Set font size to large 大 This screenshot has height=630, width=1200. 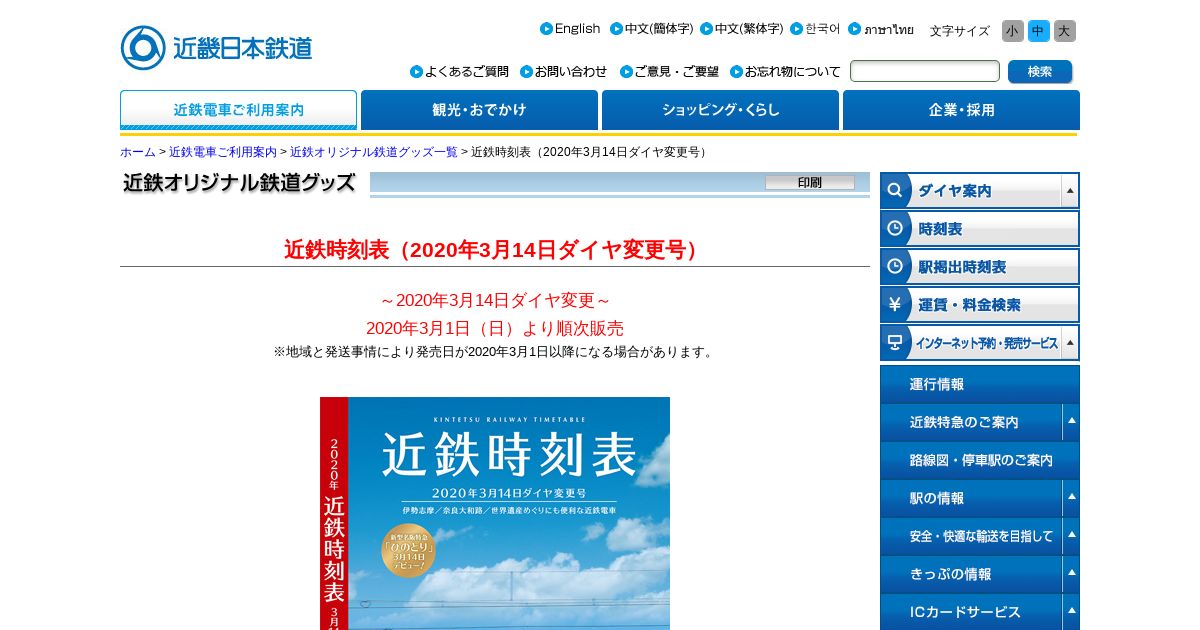coord(1065,31)
